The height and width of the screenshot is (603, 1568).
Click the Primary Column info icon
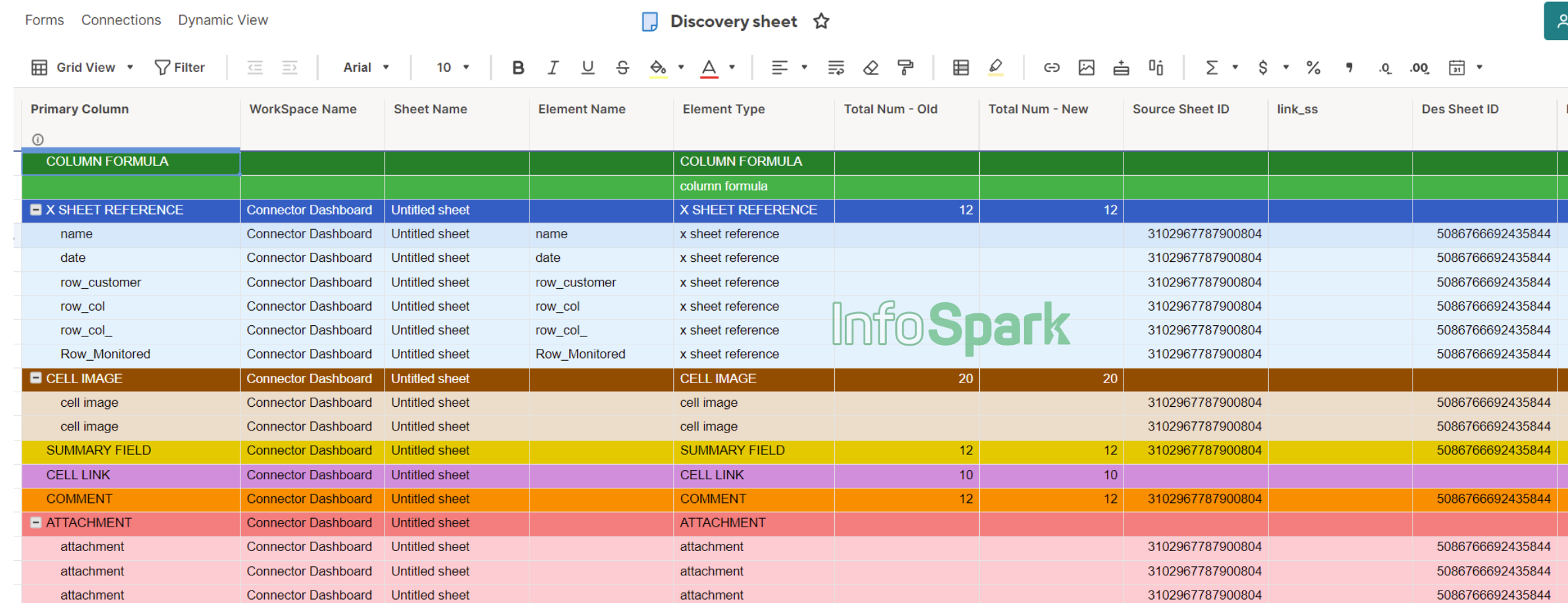(x=38, y=140)
